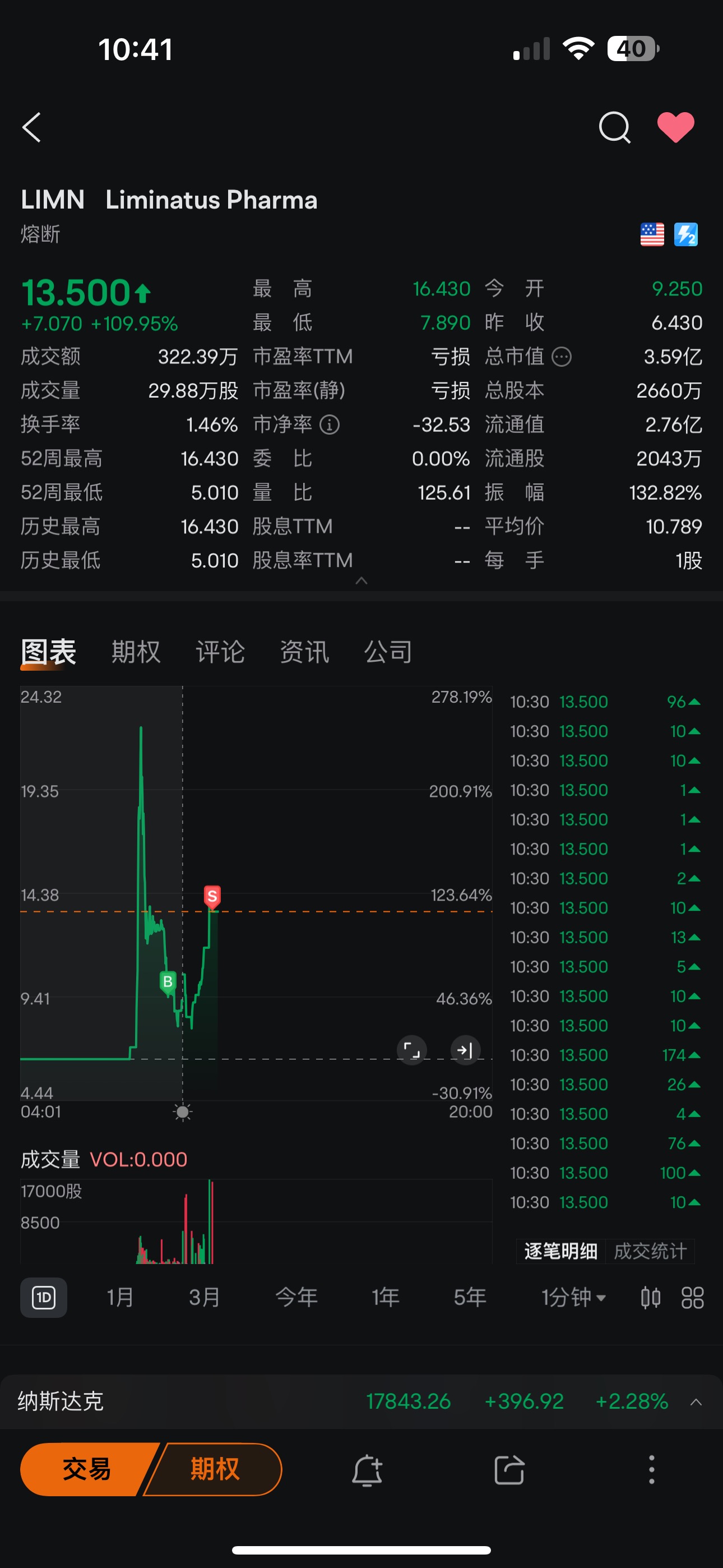Switch to the 图表 tab

pyautogui.click(x=48, y=652)
